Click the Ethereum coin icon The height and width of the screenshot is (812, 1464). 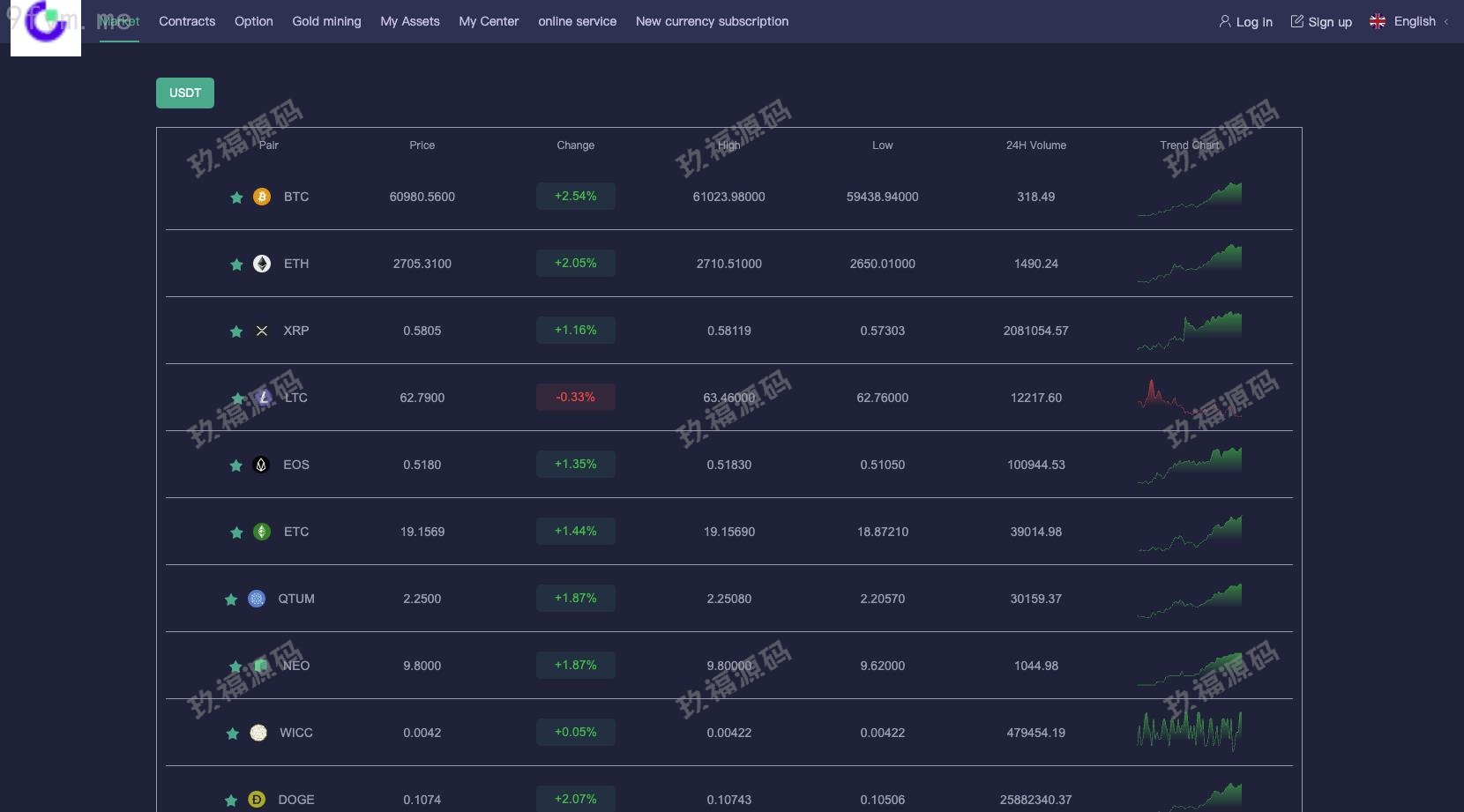[x=262, y=264]
